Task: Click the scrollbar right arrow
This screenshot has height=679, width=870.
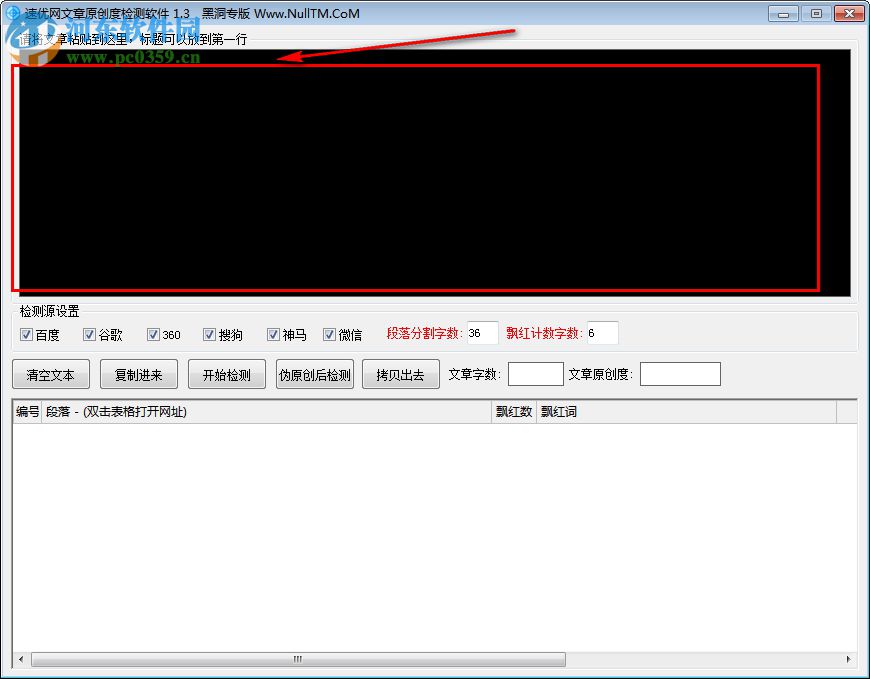Action: coord(848,659)
